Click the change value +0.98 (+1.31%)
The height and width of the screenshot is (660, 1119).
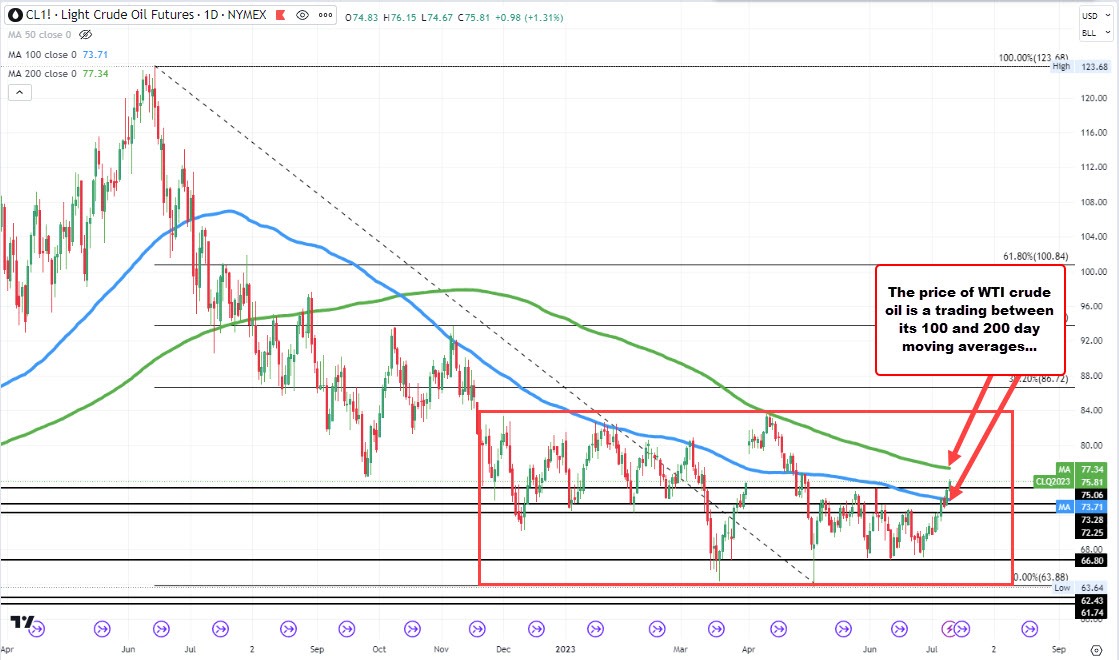(x=529, y=17)
